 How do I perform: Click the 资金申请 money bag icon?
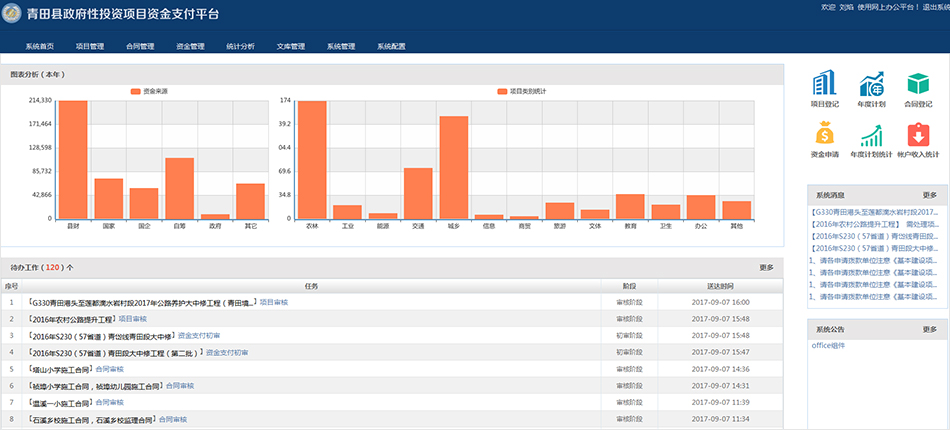pos(824,135)
